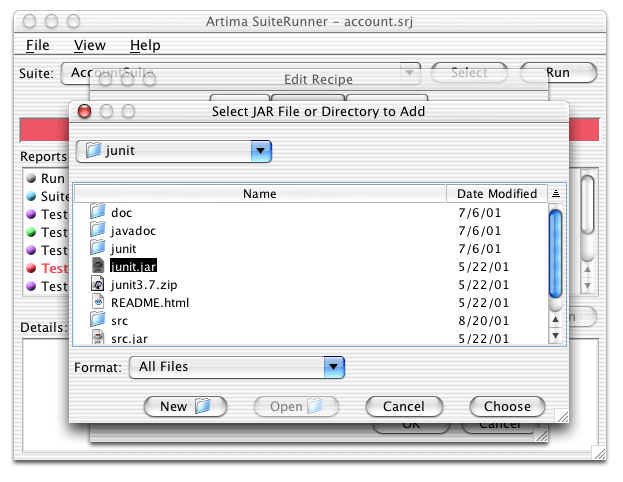
Task: Click the green Test report bullet icon
Action: point(31,232)
